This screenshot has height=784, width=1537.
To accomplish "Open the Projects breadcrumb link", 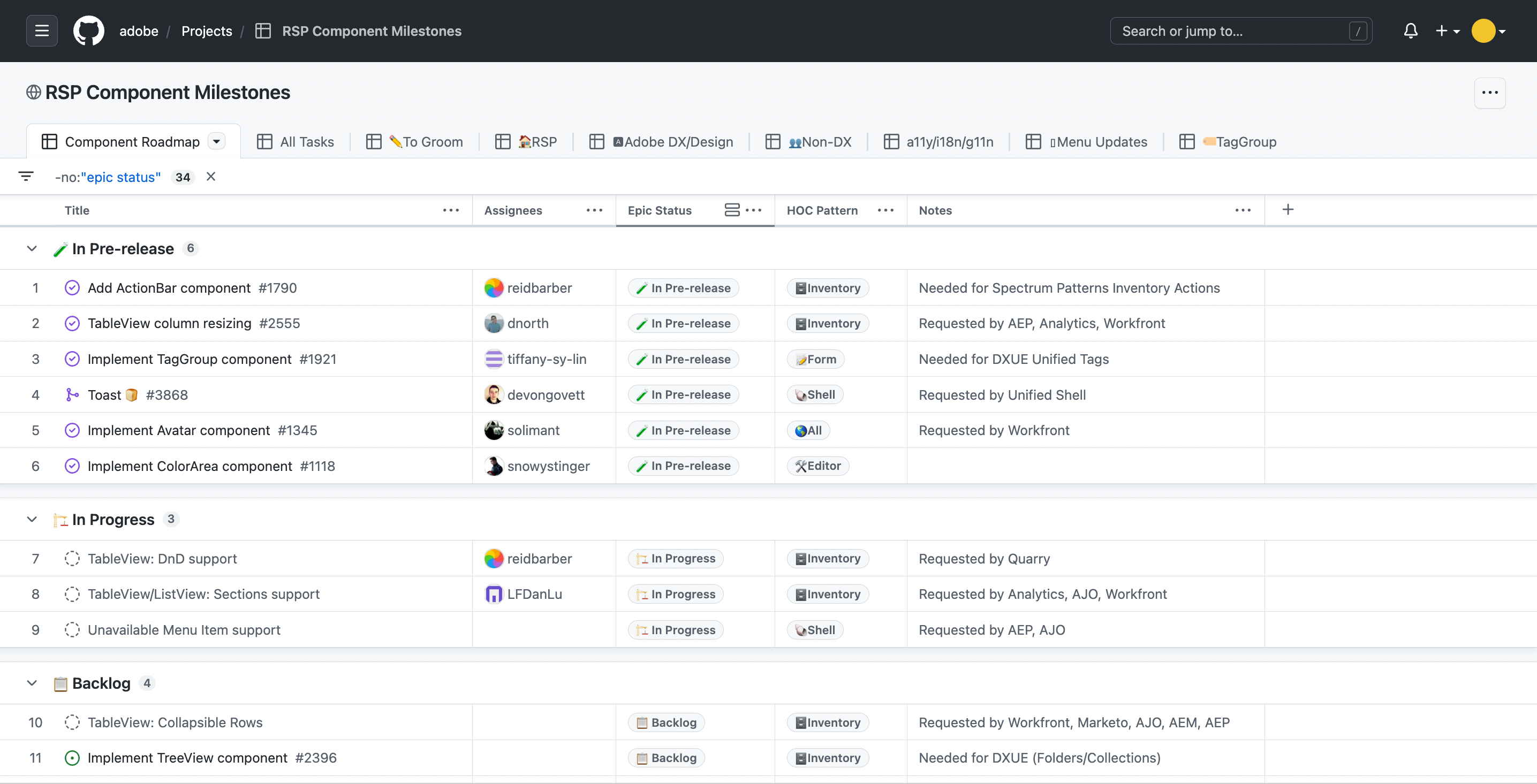I will pyautogui.click(x=207, y=31).
